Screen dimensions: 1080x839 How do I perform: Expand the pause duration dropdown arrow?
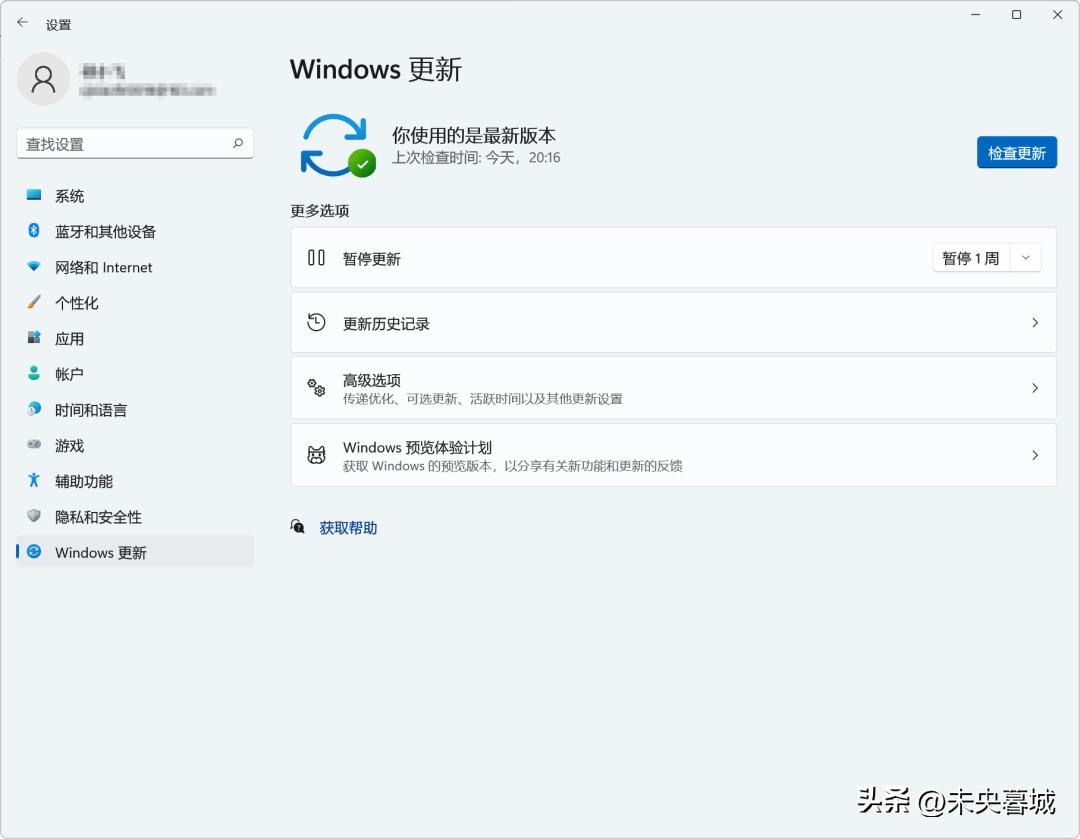(1026, 258)
